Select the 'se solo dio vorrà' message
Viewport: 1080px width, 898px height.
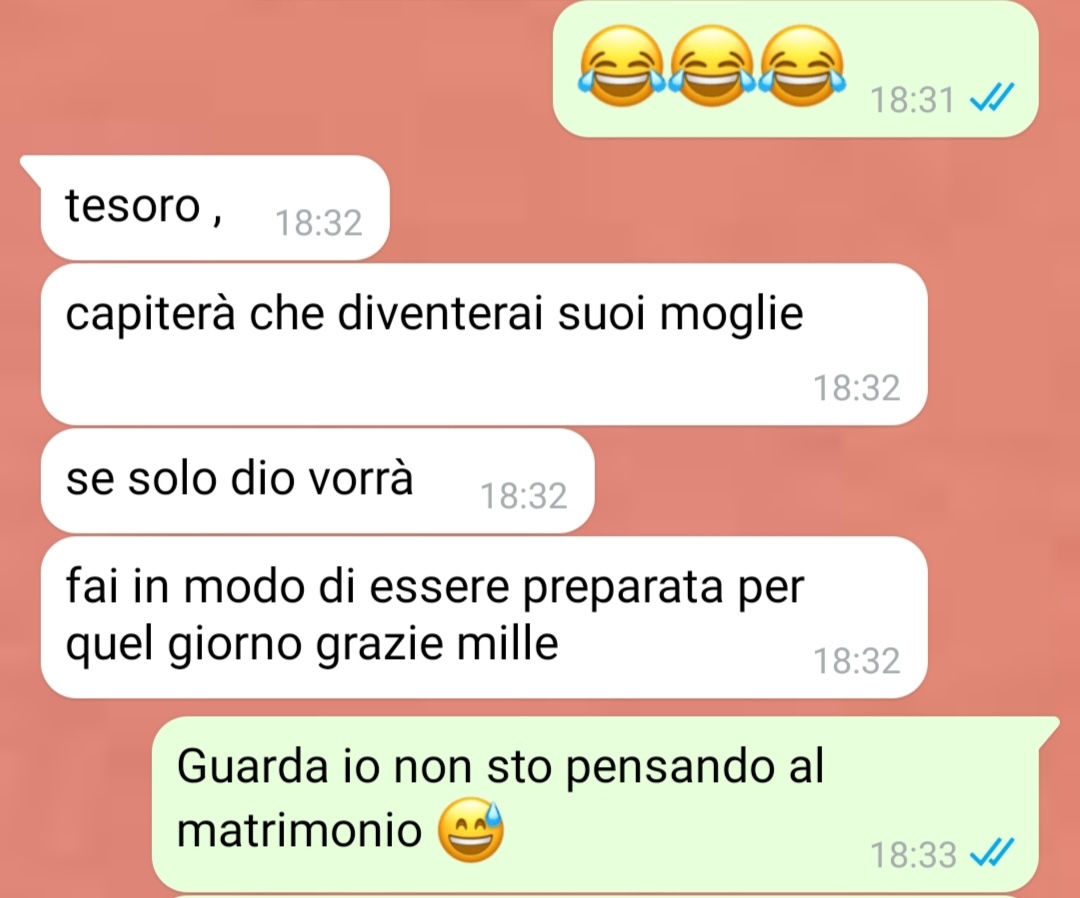(x=317, y=481)
